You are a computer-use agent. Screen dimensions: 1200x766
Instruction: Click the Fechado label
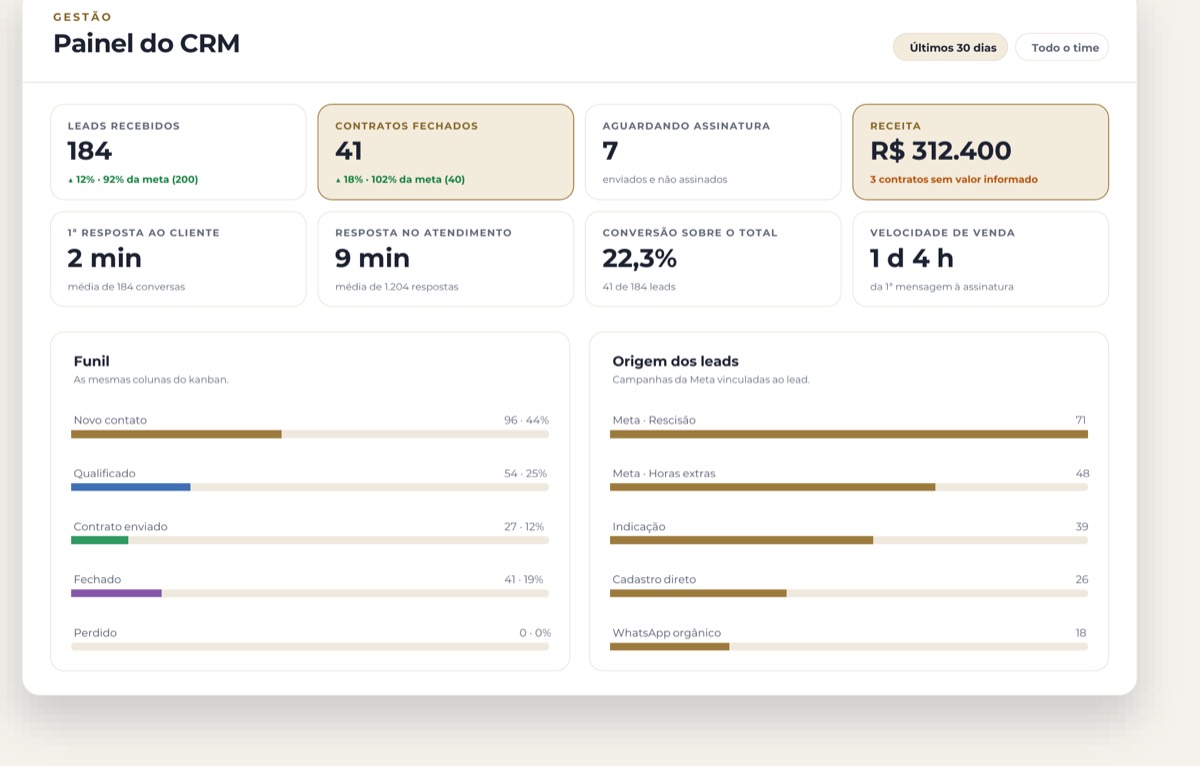click(x=97, y=579)
